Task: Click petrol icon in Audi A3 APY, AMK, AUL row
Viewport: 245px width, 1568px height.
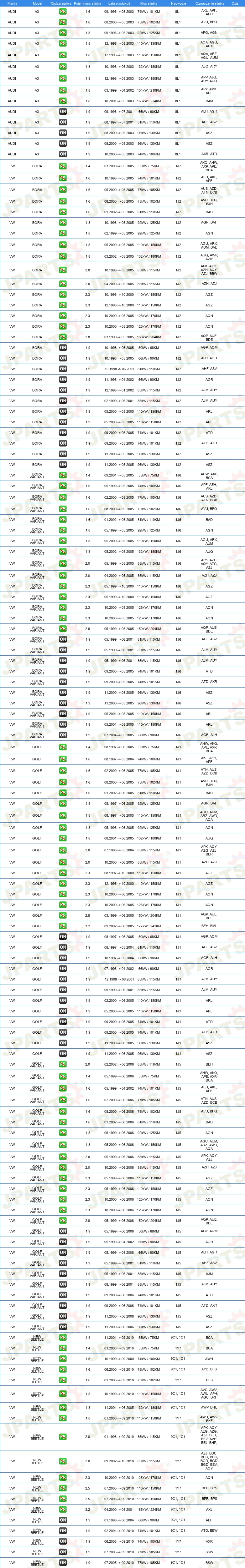Action: pos(63,90)
